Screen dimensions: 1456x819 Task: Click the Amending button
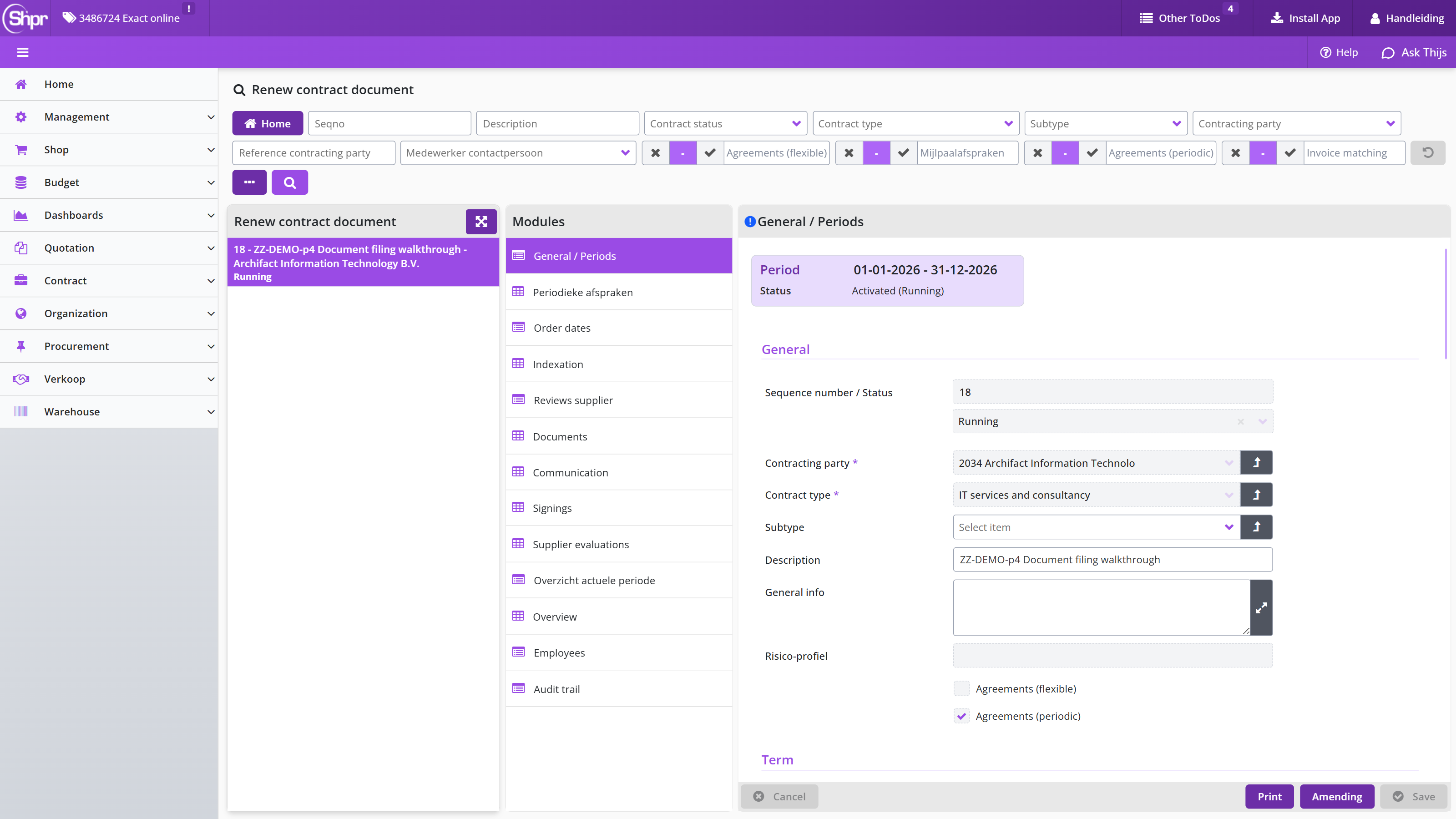pyautogui.click(x=1337, y=796)
